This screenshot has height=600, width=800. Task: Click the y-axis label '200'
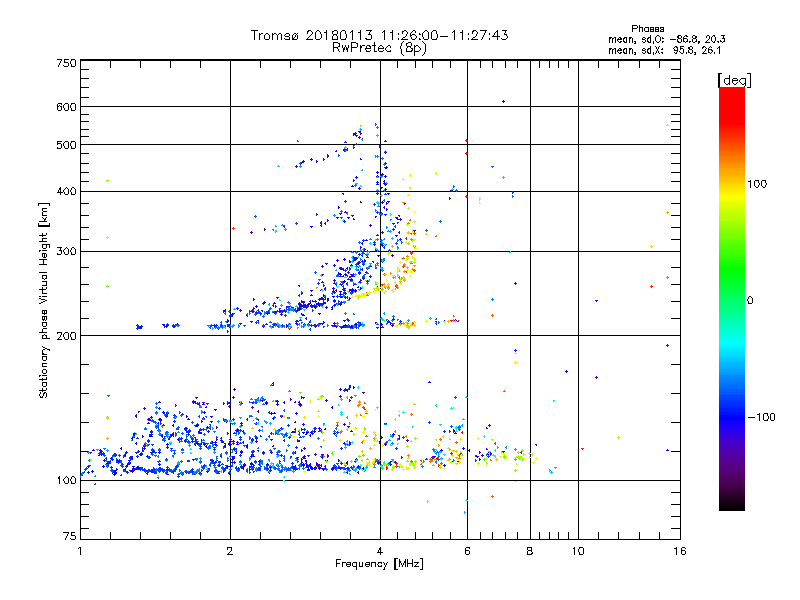coord(67,336)
